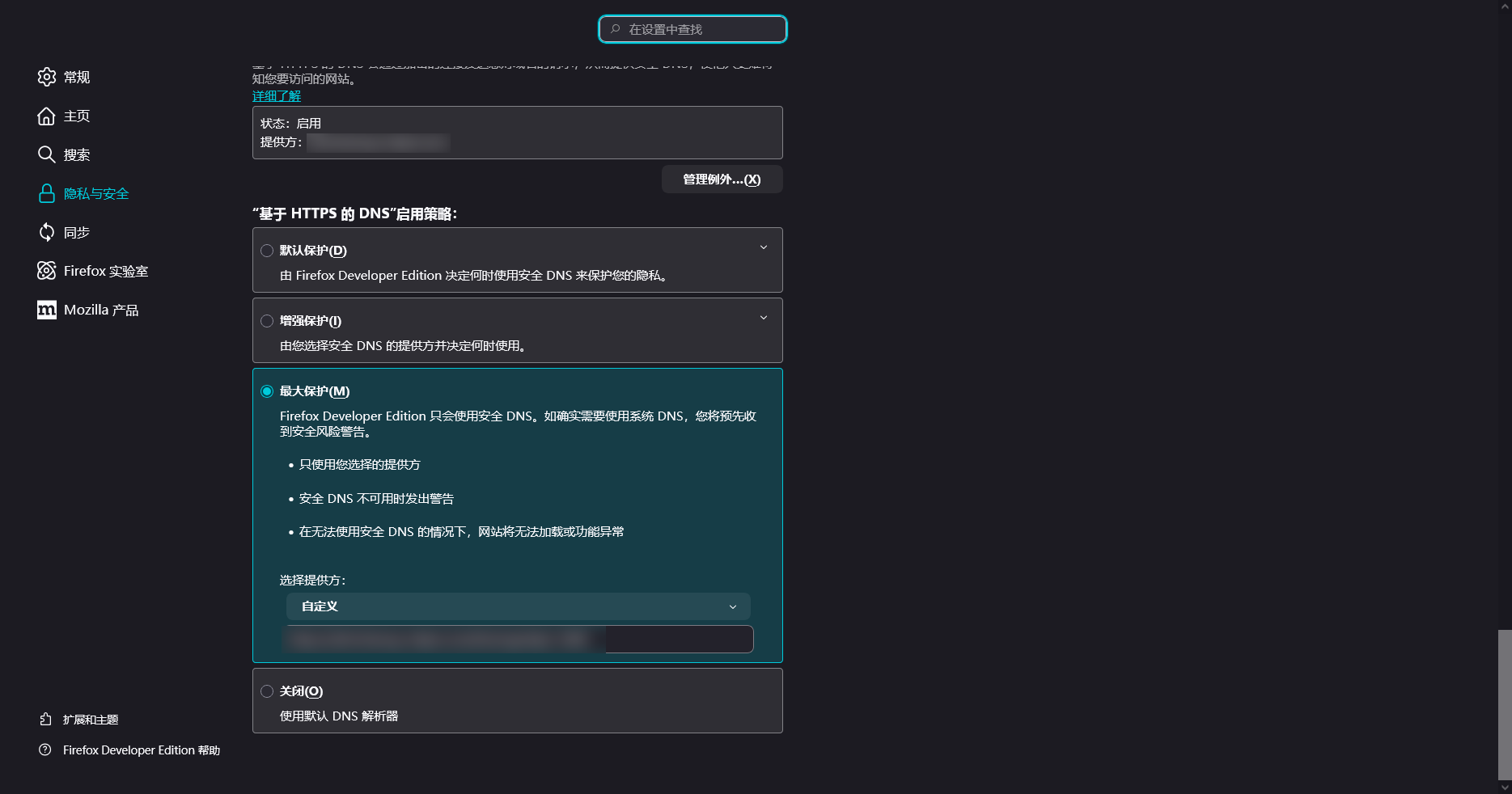Click the 最大保护 section heading

click(x=313, y=391)
